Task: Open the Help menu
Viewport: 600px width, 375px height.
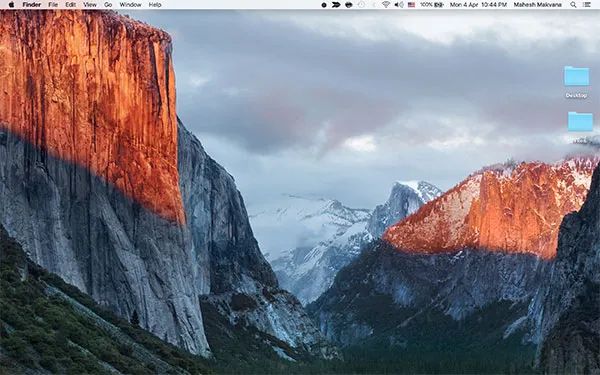Action: click(x=155, y=5)
